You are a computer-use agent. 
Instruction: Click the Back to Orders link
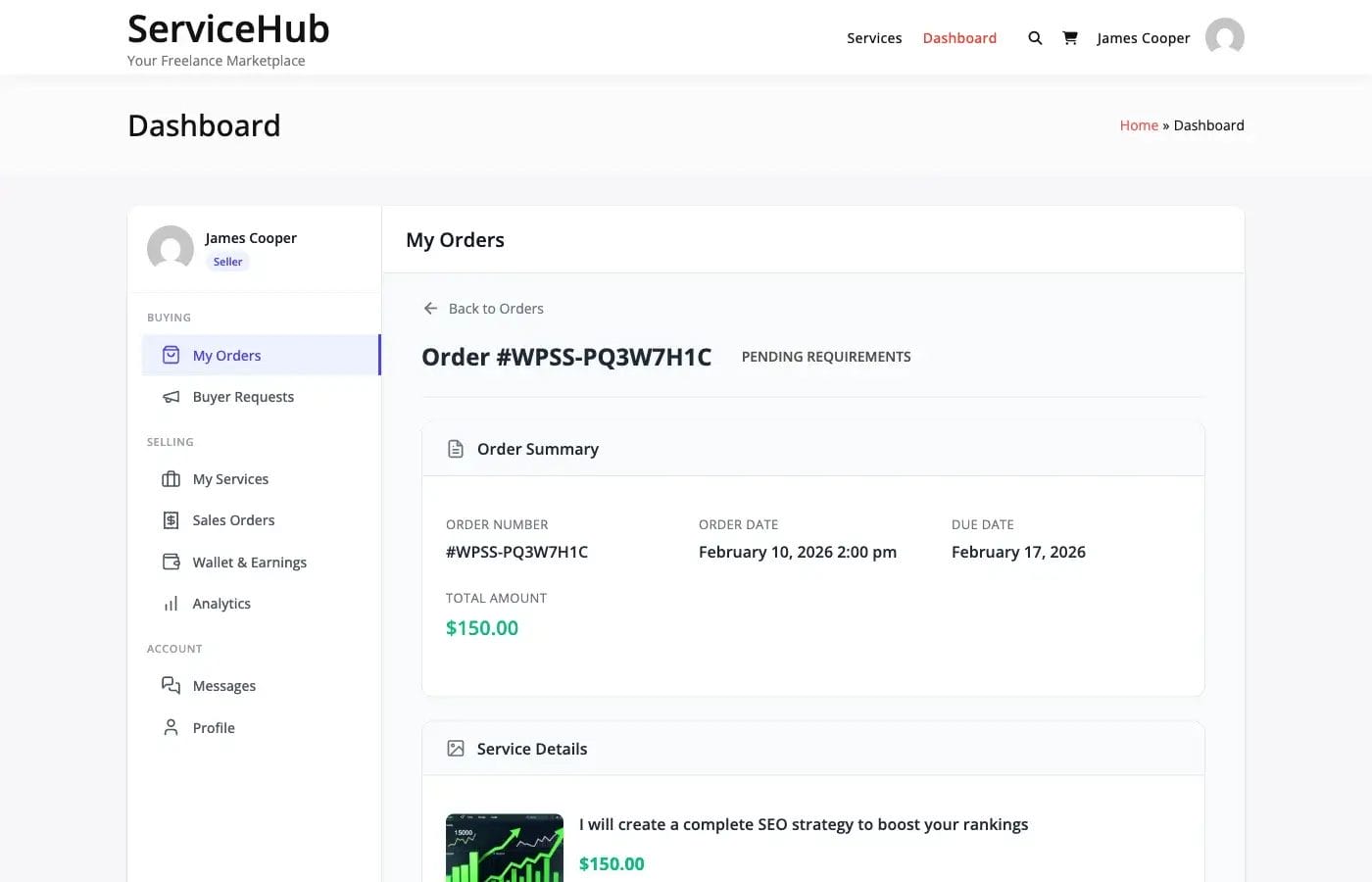[x=496, y=308]
